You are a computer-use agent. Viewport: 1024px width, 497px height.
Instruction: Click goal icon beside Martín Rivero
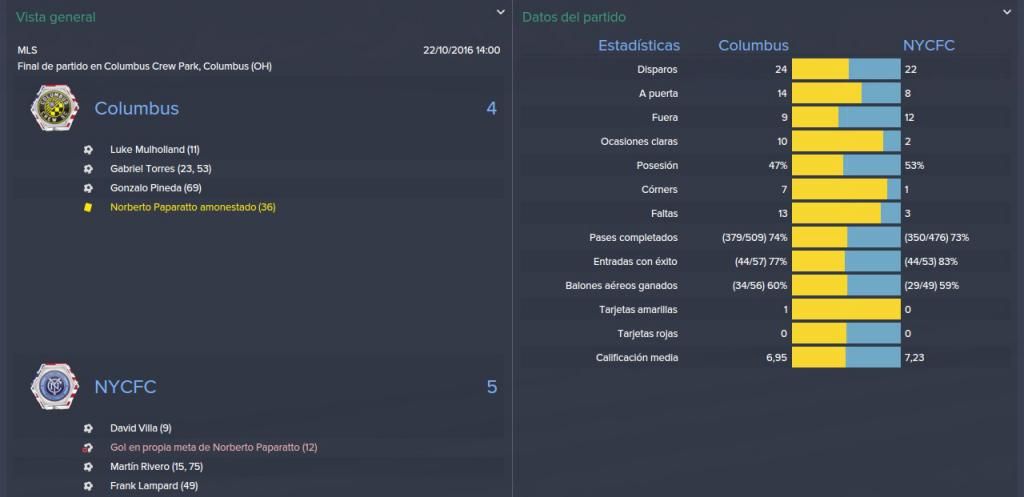coord(88,467)
